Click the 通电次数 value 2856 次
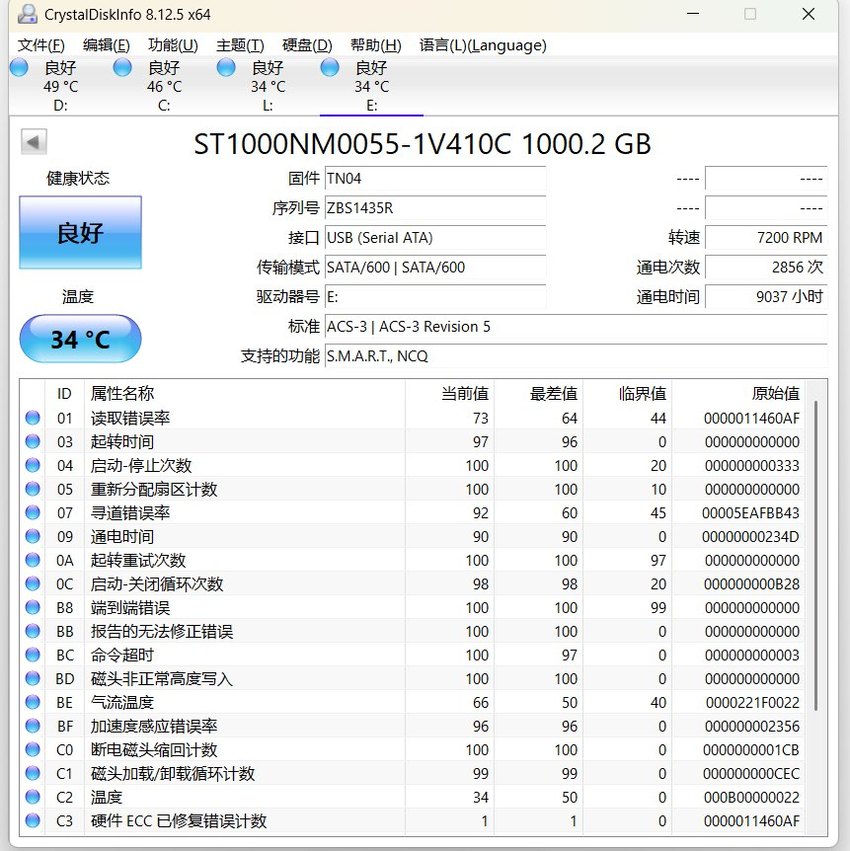 pos(766,267)
